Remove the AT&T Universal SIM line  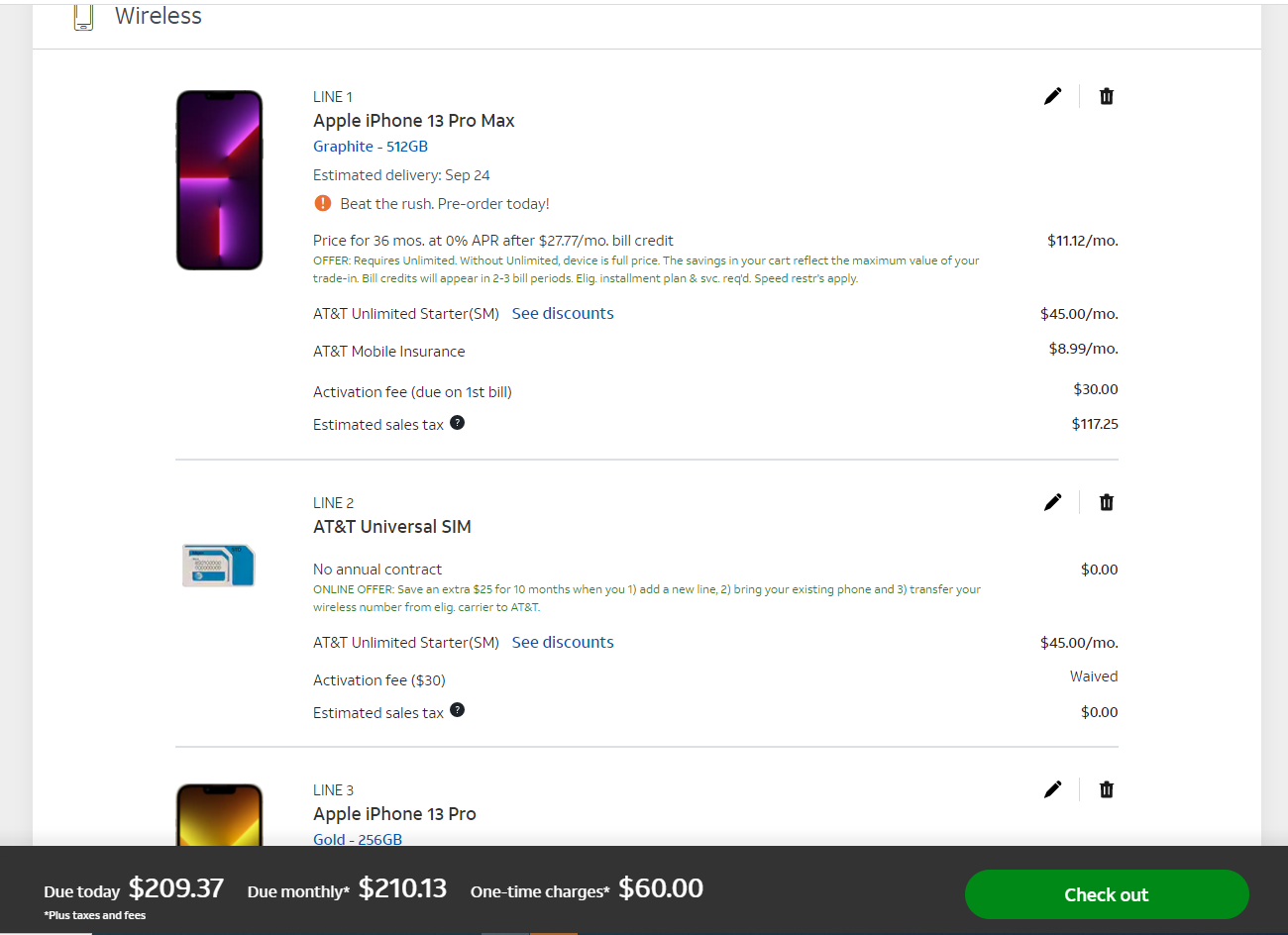1107,502
